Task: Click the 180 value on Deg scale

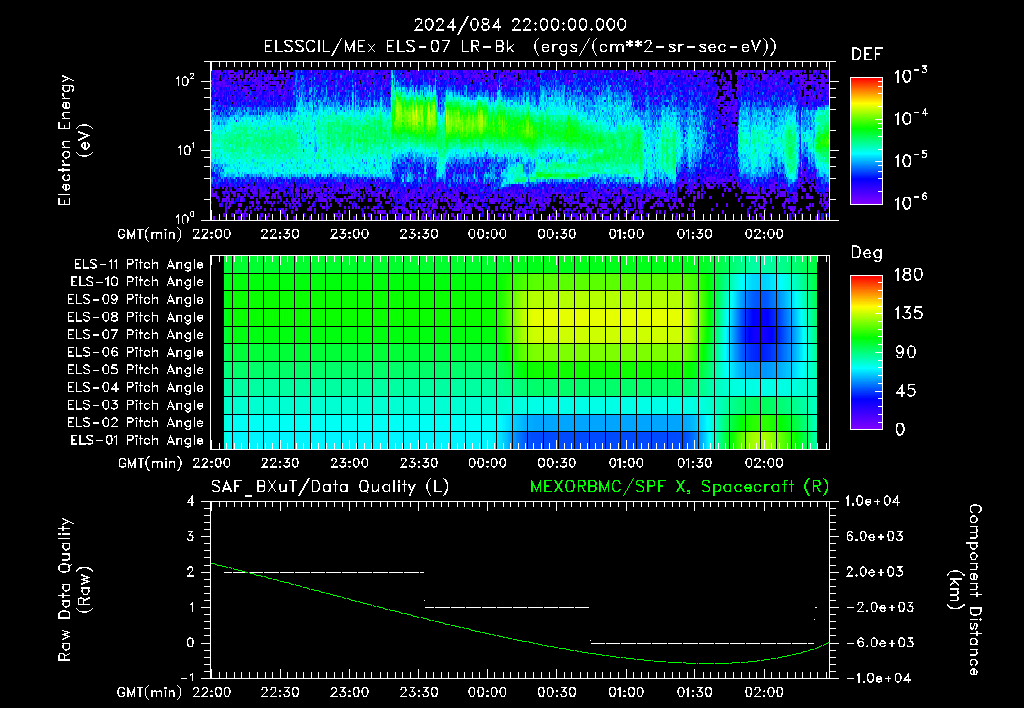Action: tap(908, 275)
